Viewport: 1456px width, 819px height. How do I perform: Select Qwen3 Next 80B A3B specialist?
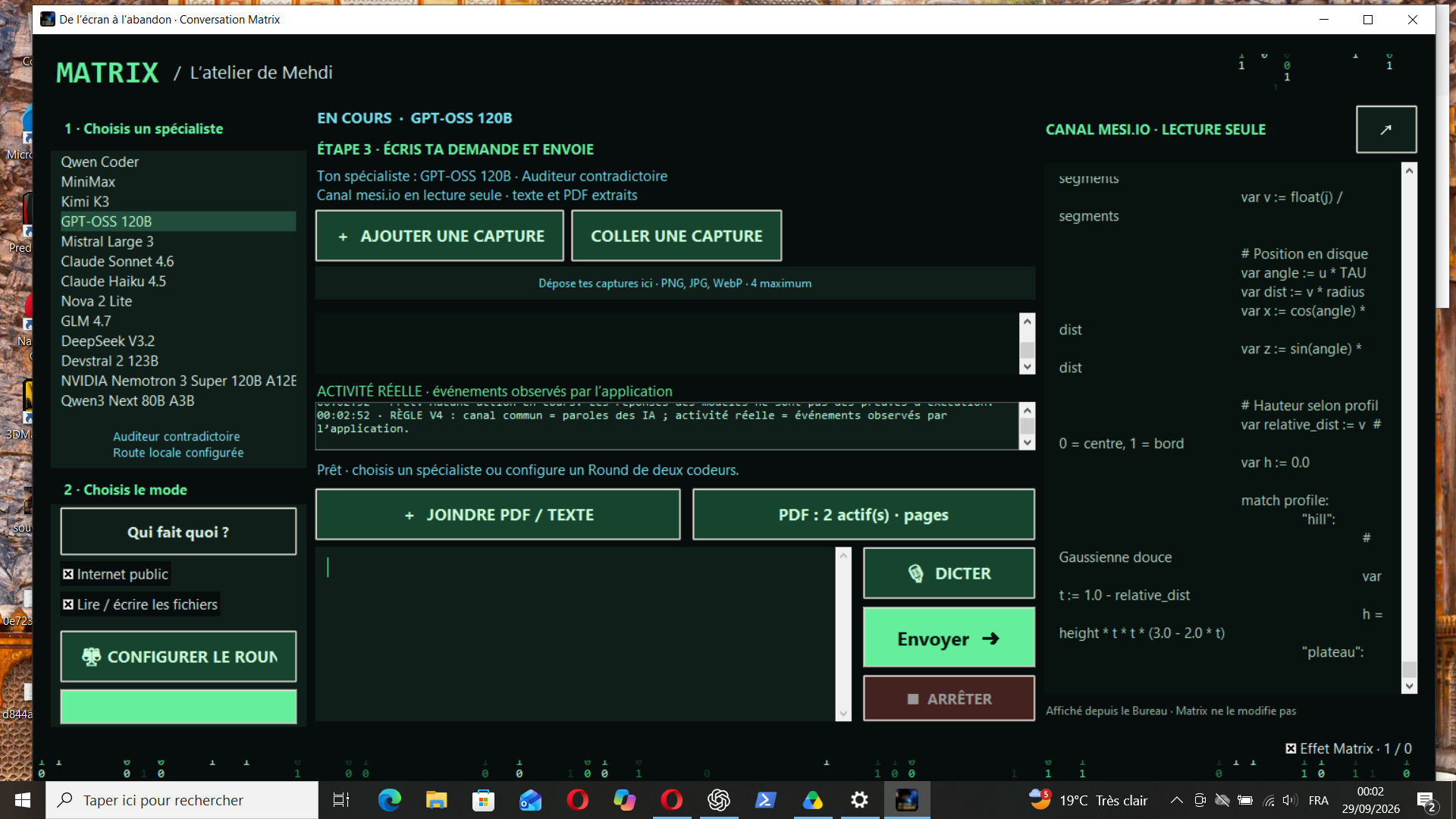[x=178, y=400]
